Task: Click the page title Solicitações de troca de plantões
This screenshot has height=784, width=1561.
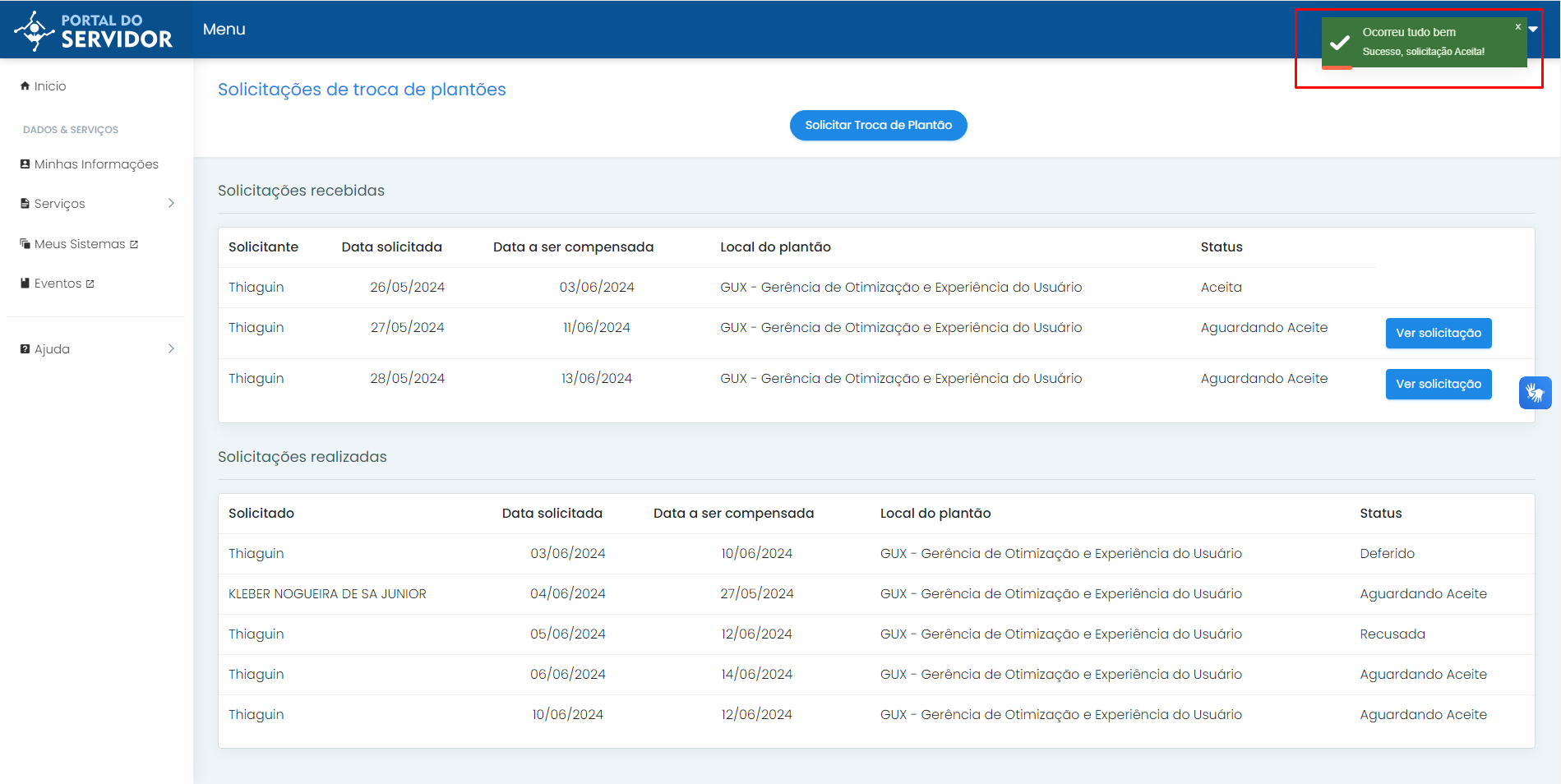Action: pyautogui.click(x=362, y=90)
